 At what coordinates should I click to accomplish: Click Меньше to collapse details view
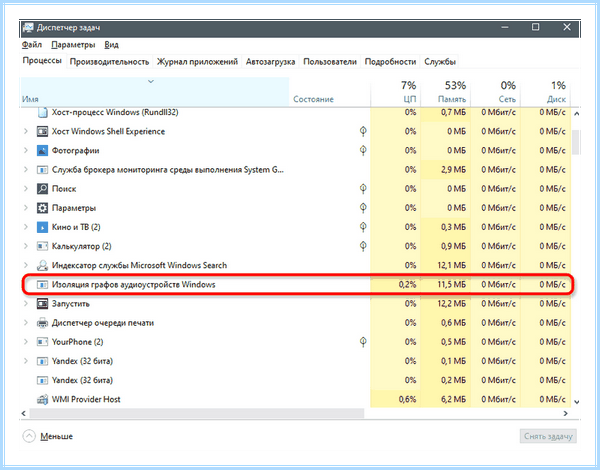pos(48,436)
